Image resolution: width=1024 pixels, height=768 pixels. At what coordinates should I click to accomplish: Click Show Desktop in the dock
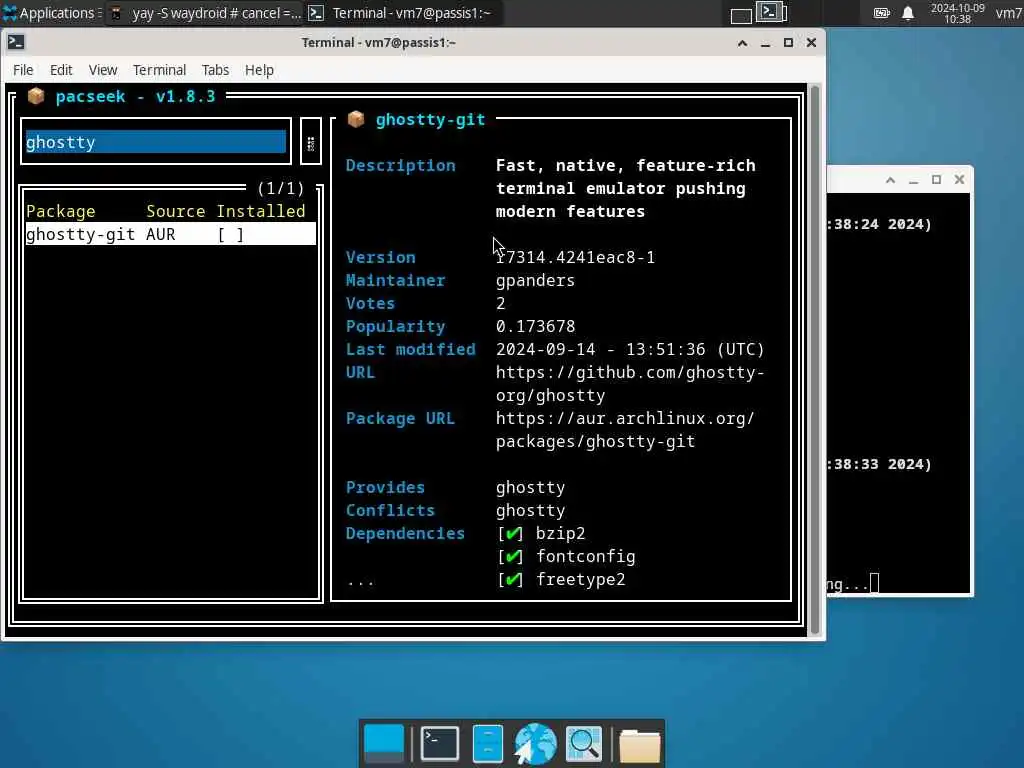[383, 744]
